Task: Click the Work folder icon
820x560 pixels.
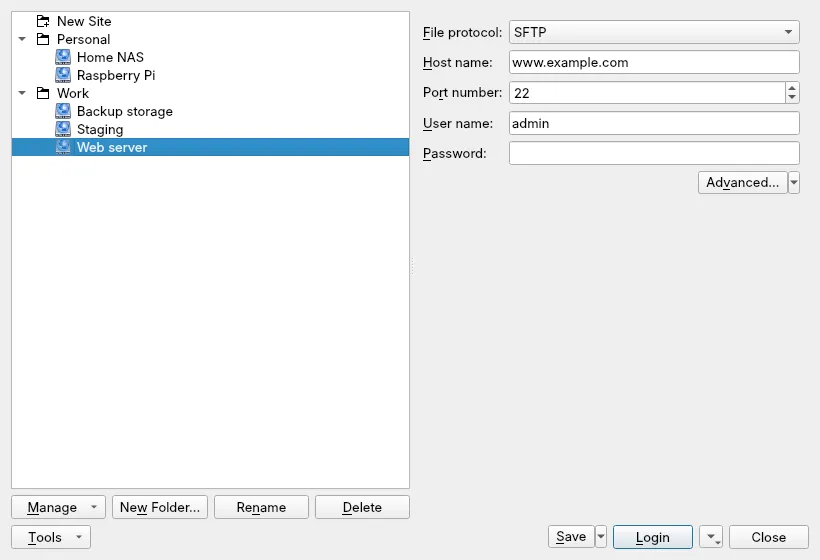Action: 43,93
